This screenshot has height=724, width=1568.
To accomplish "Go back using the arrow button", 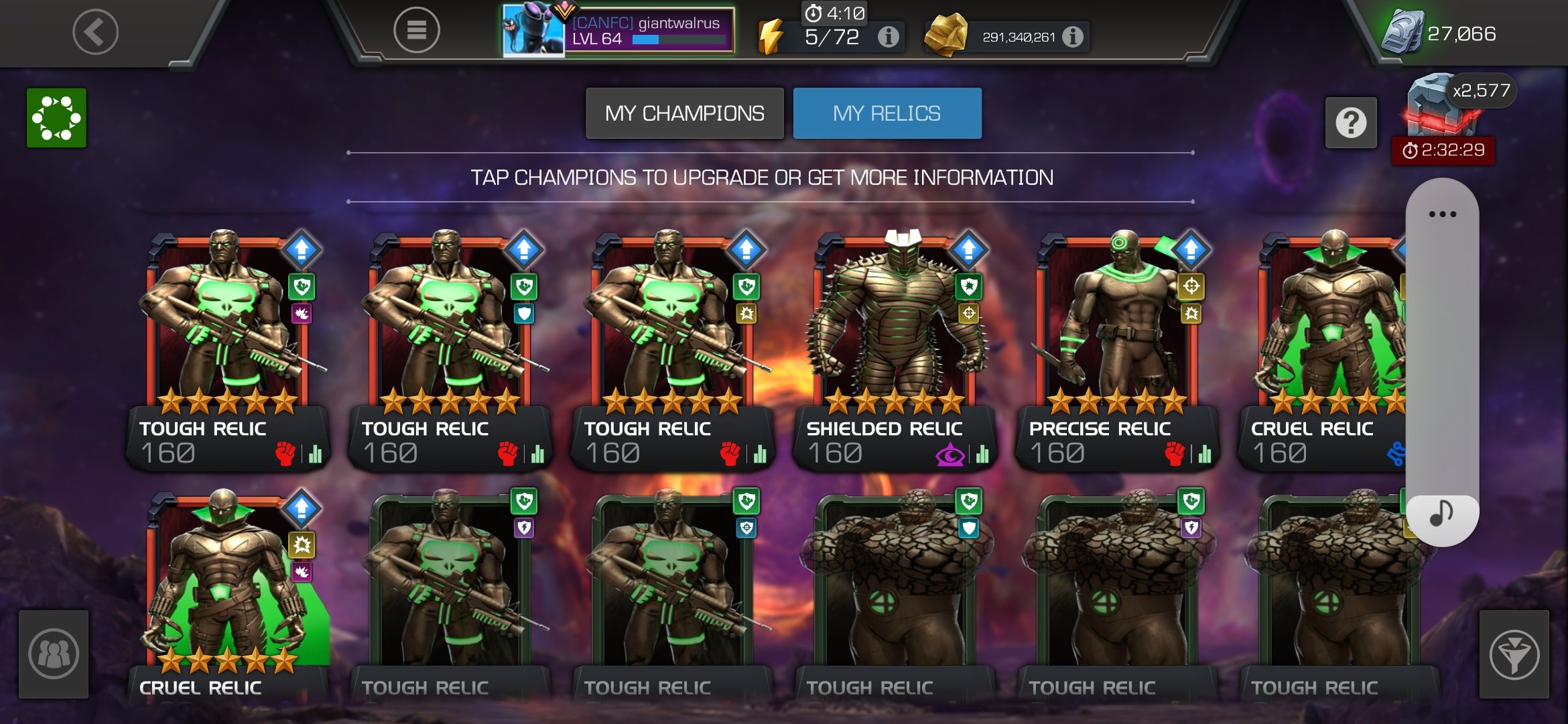I will [96, 32].
